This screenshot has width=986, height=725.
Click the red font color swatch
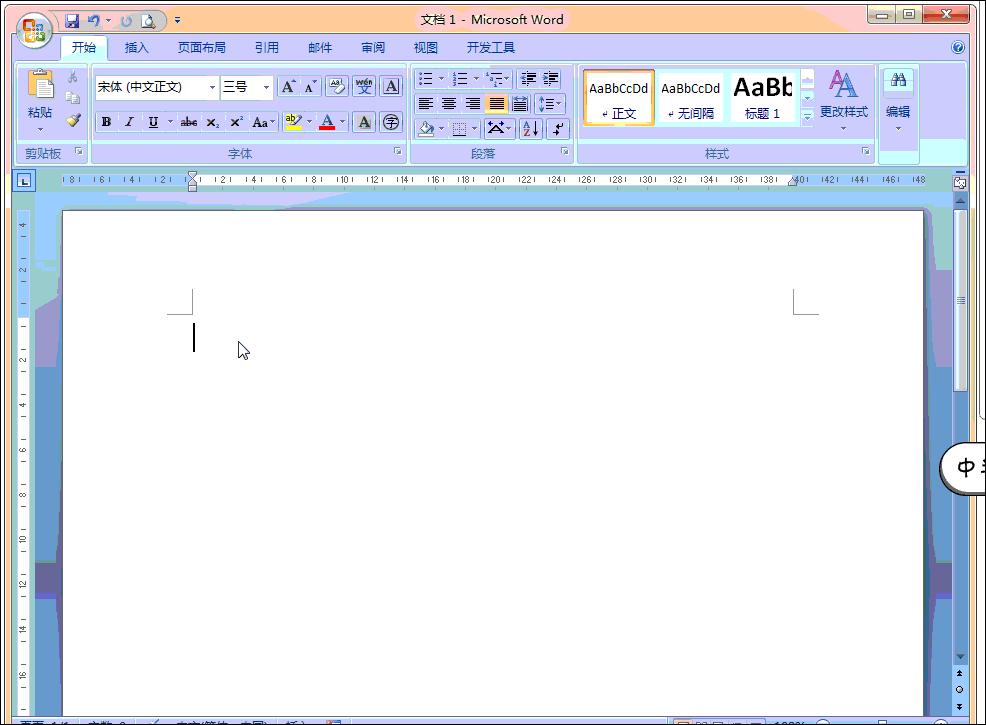pos(328,127)
